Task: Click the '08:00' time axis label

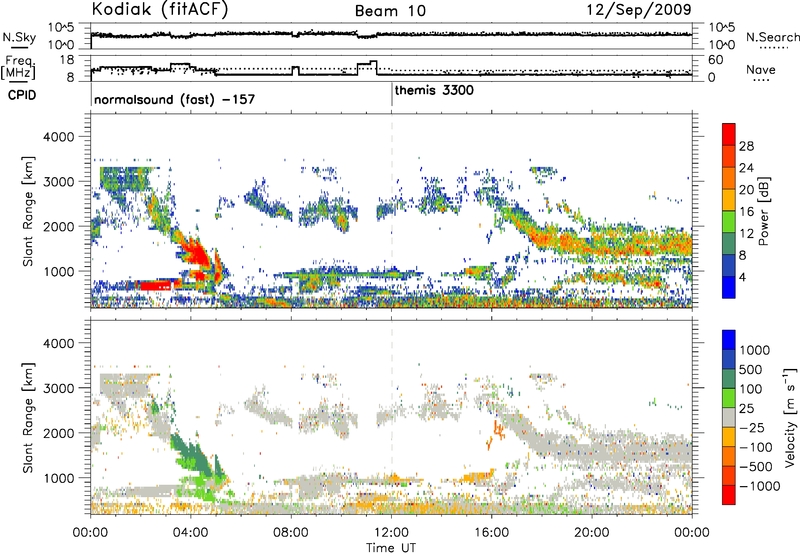Action: 291,533
